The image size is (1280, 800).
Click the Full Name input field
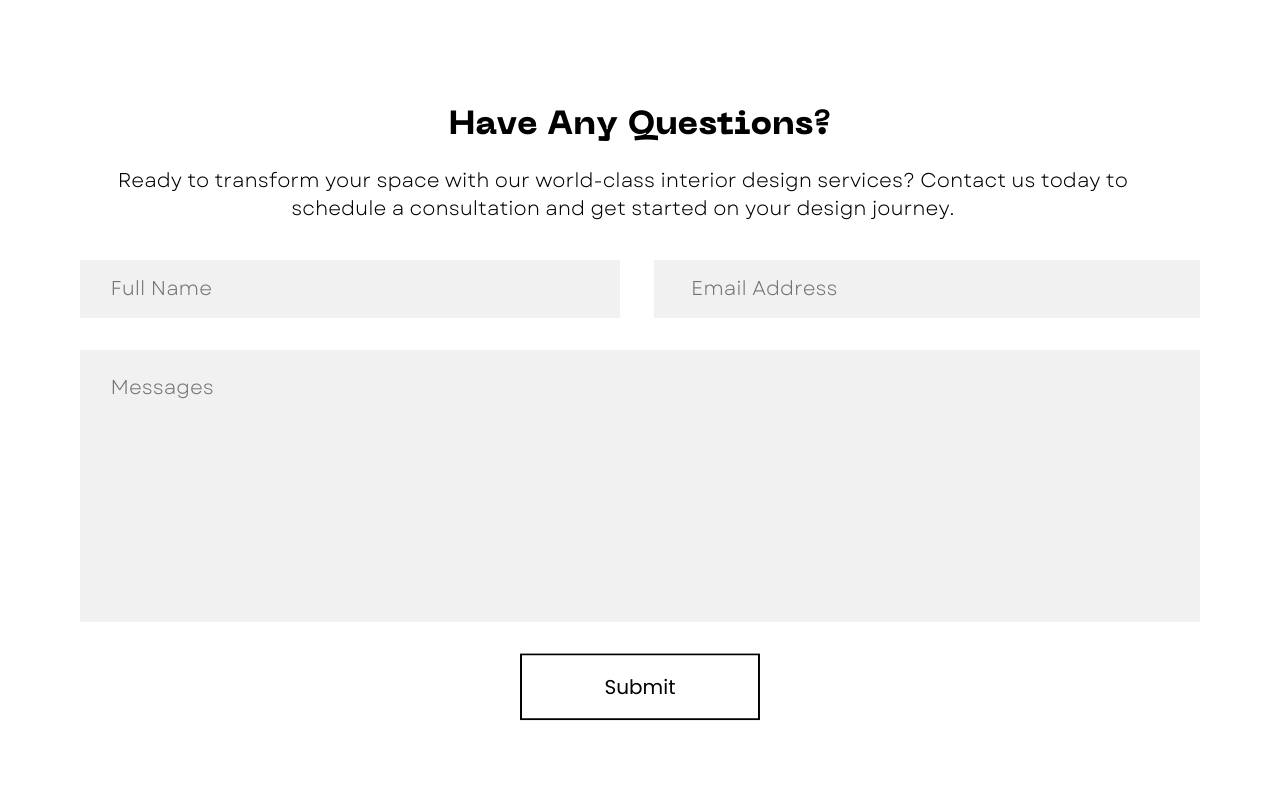pyautogui.click(x=350, y=289)
